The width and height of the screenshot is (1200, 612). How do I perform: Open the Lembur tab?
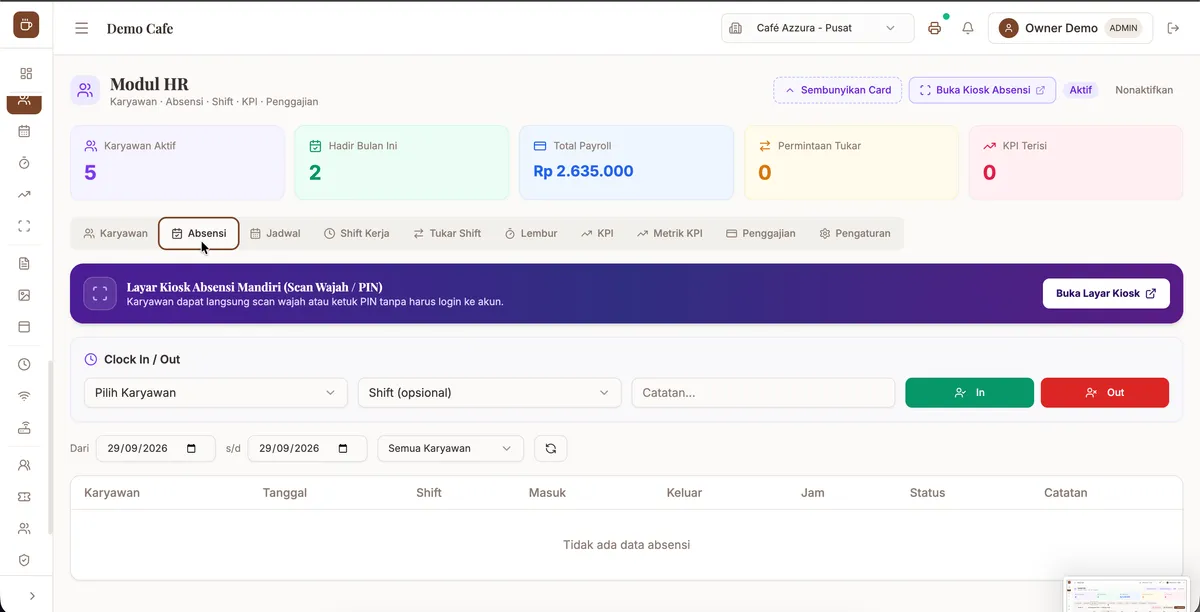point(531,233)
